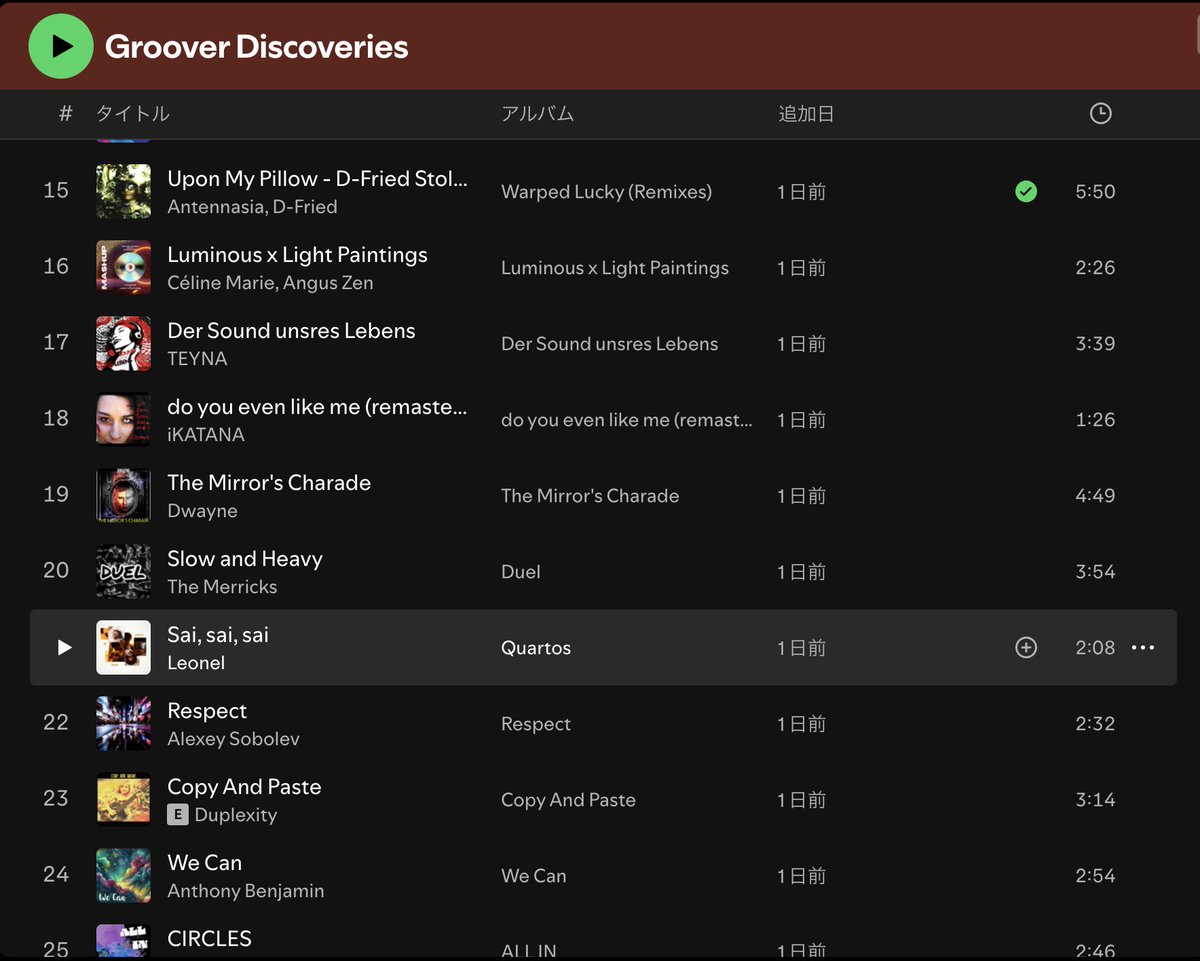Screen dimensions: 1200x961
Task: Open Upon My Pillow album art thumbnail
Action: click(x=124, y=191)
